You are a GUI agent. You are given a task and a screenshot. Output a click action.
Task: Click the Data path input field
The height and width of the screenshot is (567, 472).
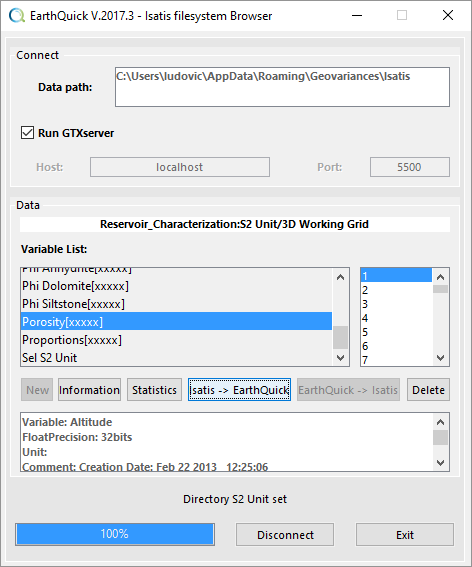click(282, 87)
